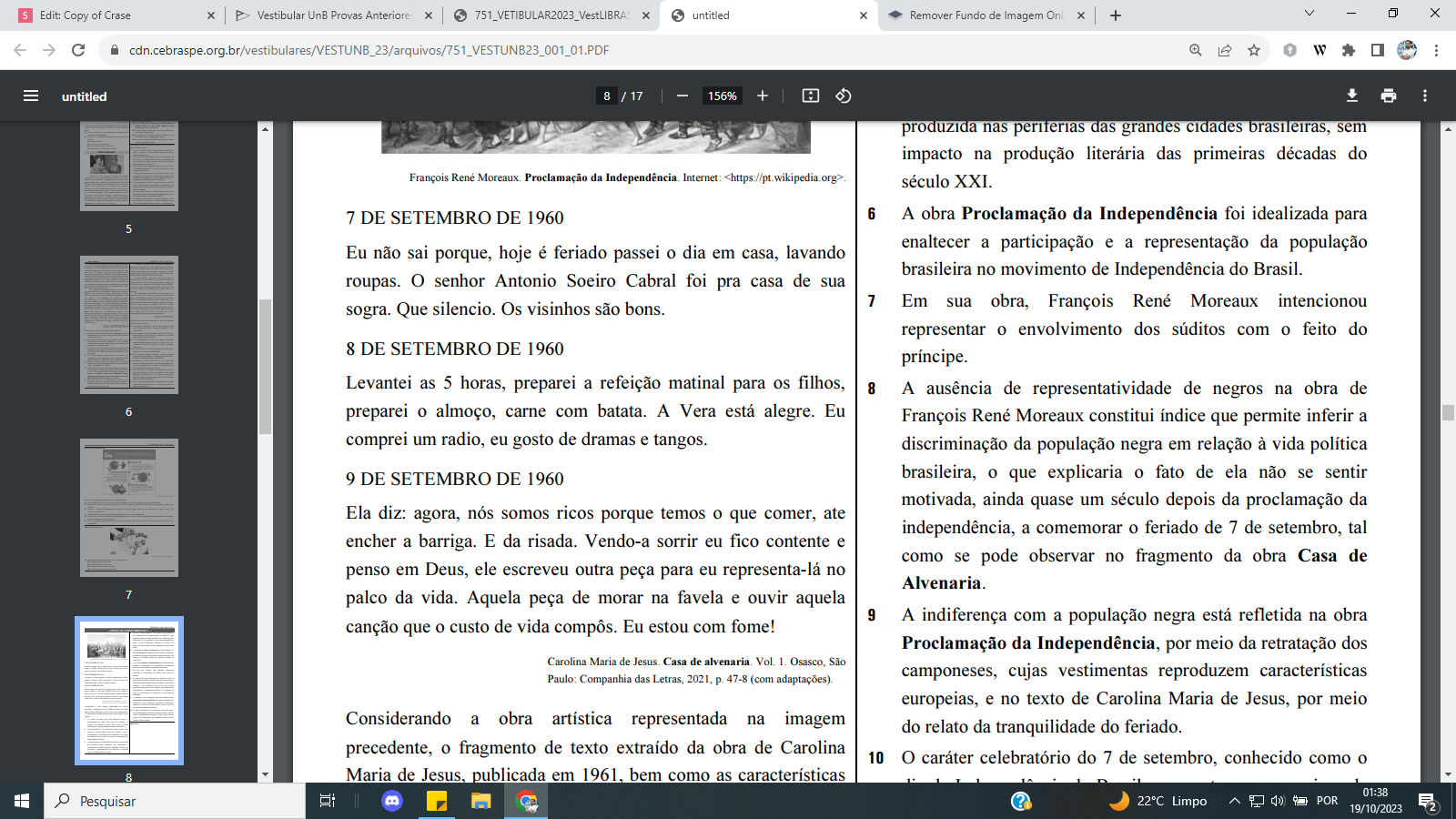Click the address bar URL
The height and width of the screenshot is (819, 1456).
tap(369, 50)
